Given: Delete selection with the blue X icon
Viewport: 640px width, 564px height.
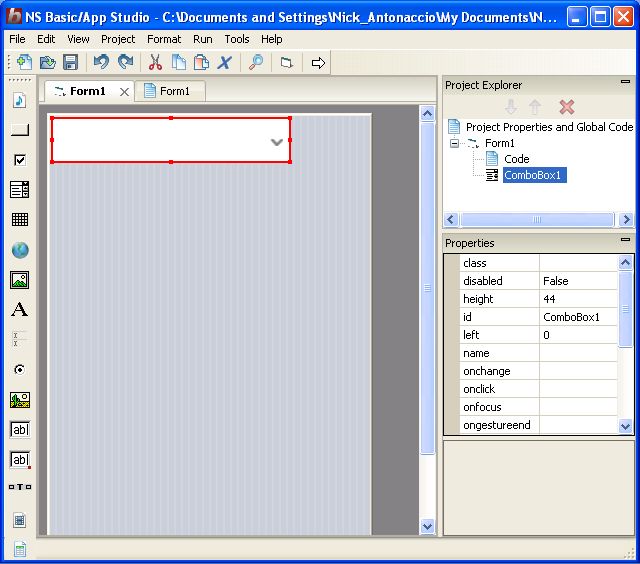Looking at the screenshot, I should click(x=224, y=62).
